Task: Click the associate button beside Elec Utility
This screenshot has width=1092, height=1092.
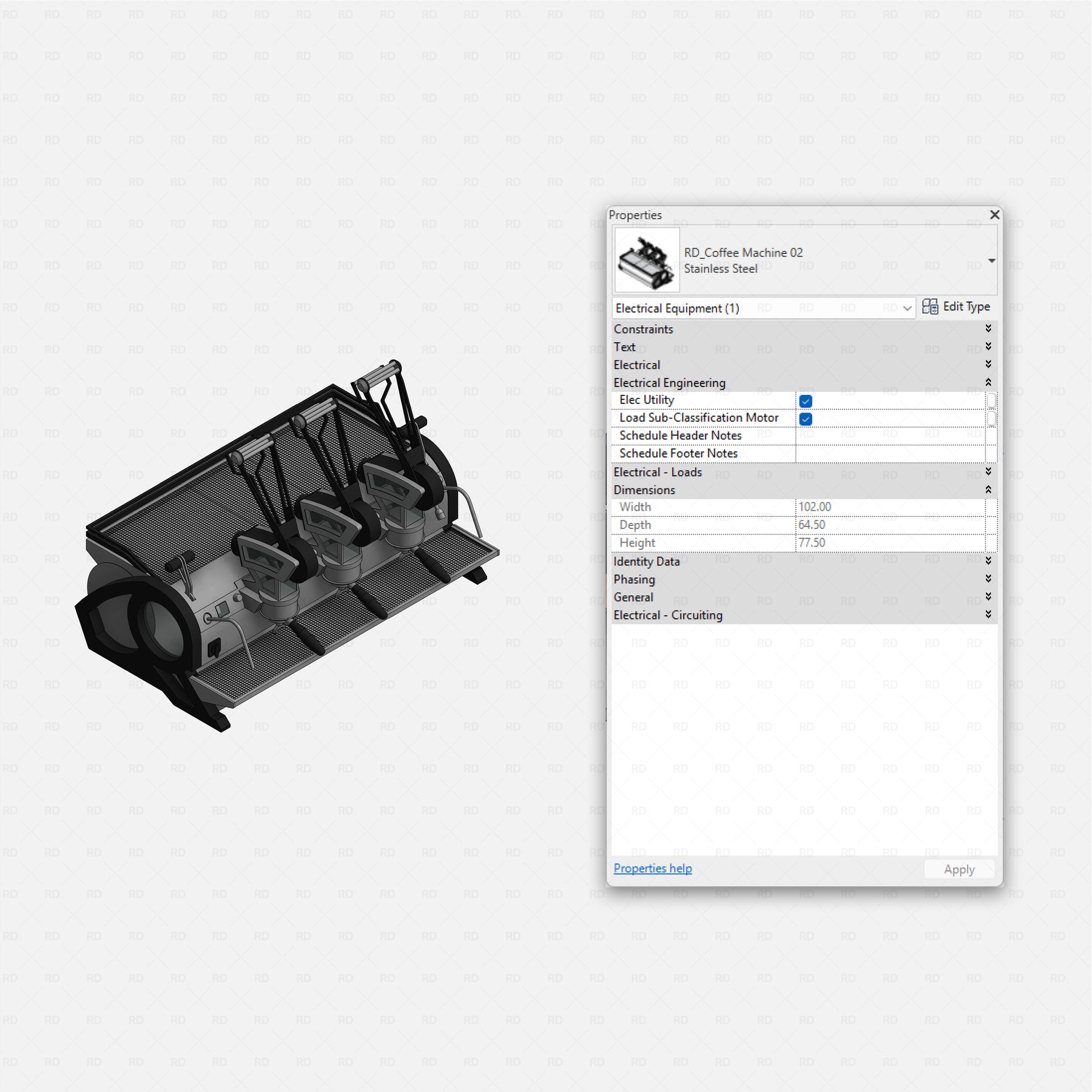Action: (991, 400)
